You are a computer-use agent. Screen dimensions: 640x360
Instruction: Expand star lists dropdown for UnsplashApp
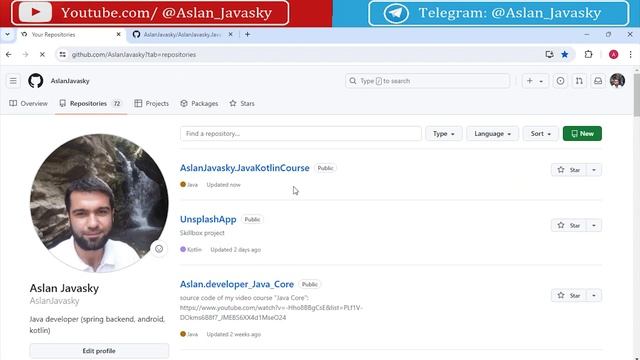[x=594, y=225]
